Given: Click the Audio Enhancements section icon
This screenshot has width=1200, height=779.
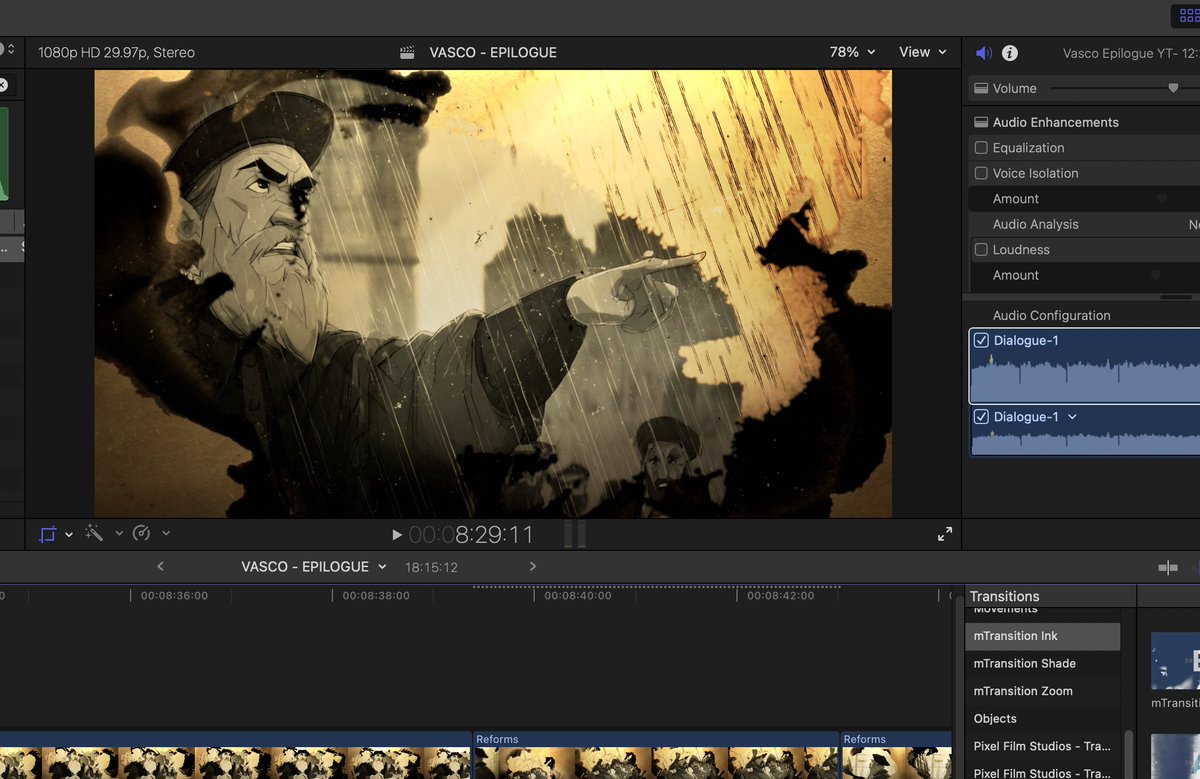Looking at the screenshot, I should pos(981,122).
